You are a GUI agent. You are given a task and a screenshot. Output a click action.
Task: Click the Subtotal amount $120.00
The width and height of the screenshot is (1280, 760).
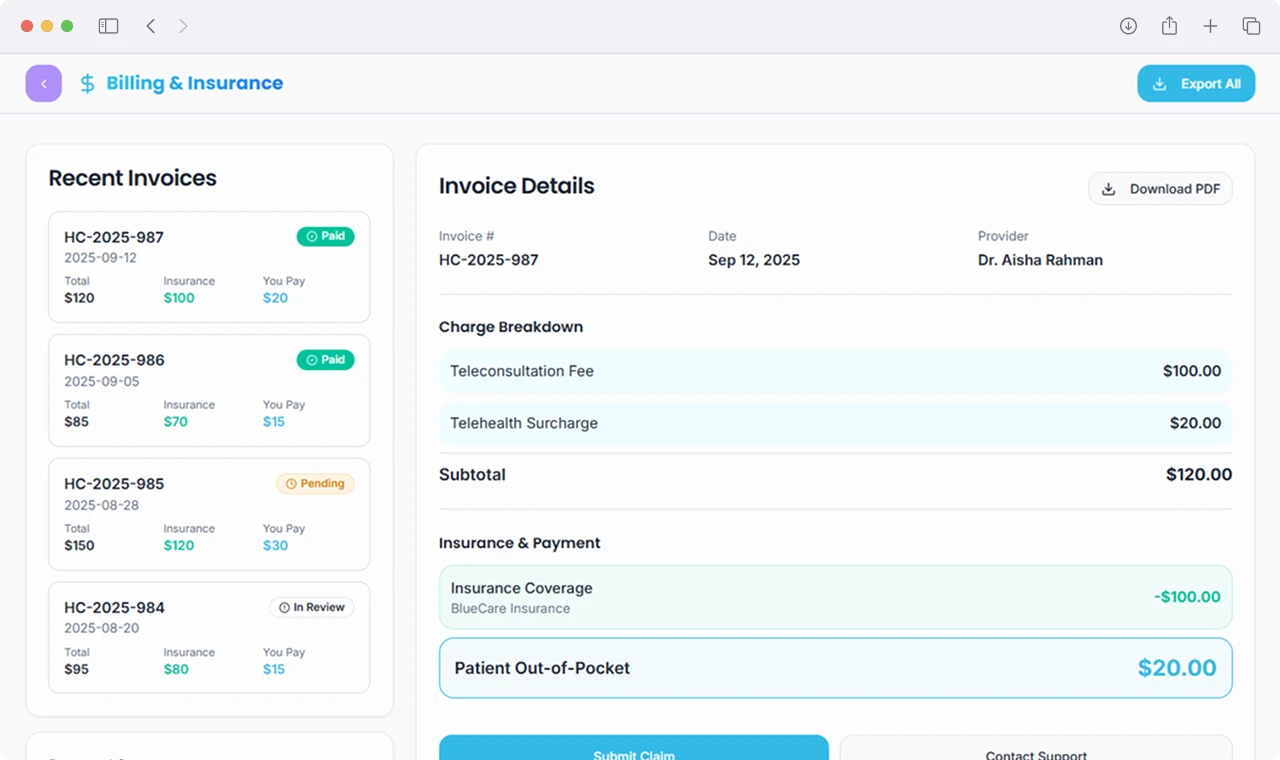[x=1199, y=475]
